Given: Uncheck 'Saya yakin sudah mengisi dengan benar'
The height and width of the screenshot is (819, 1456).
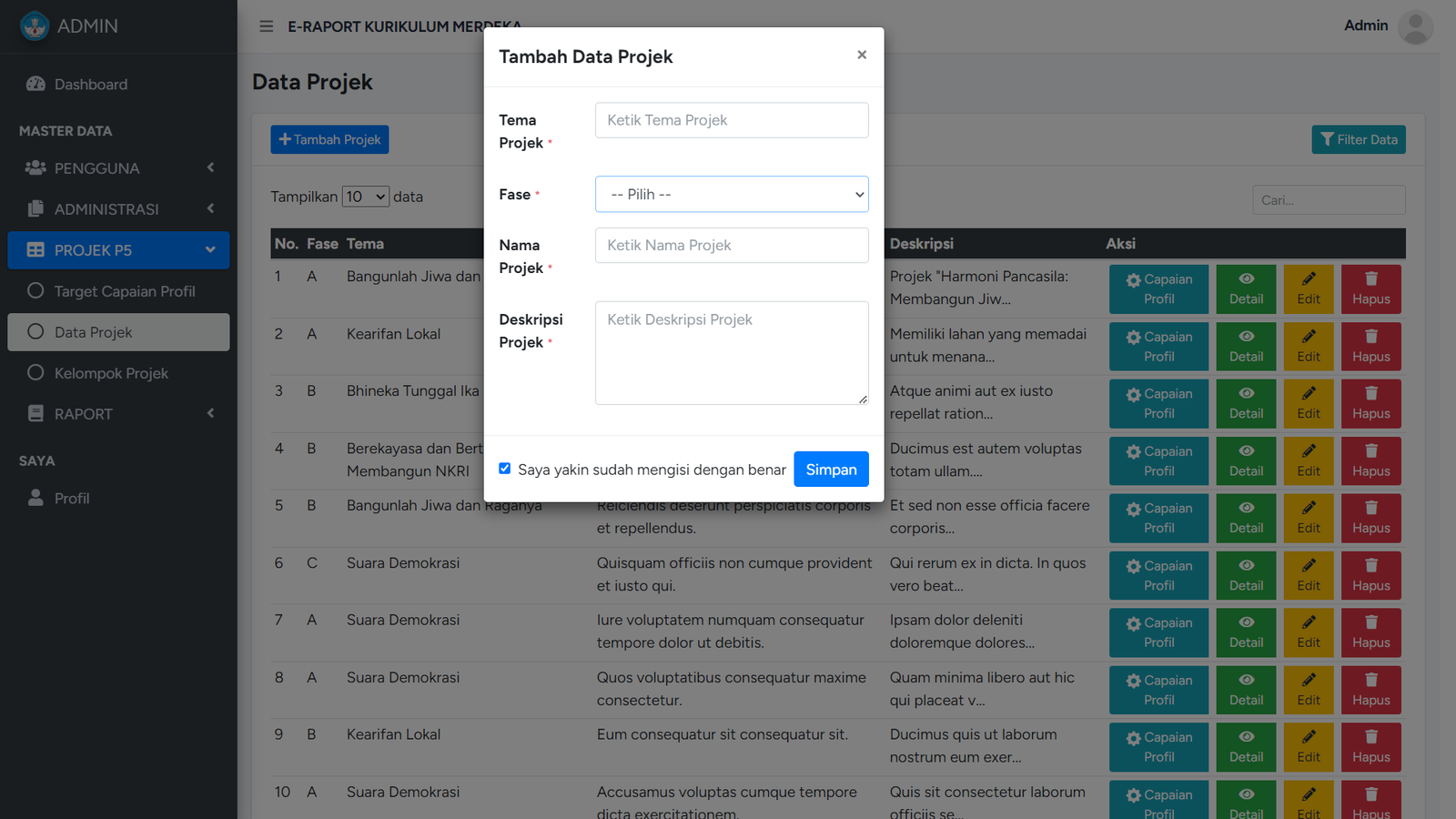Looking at the screenshot, I should 505,469.
